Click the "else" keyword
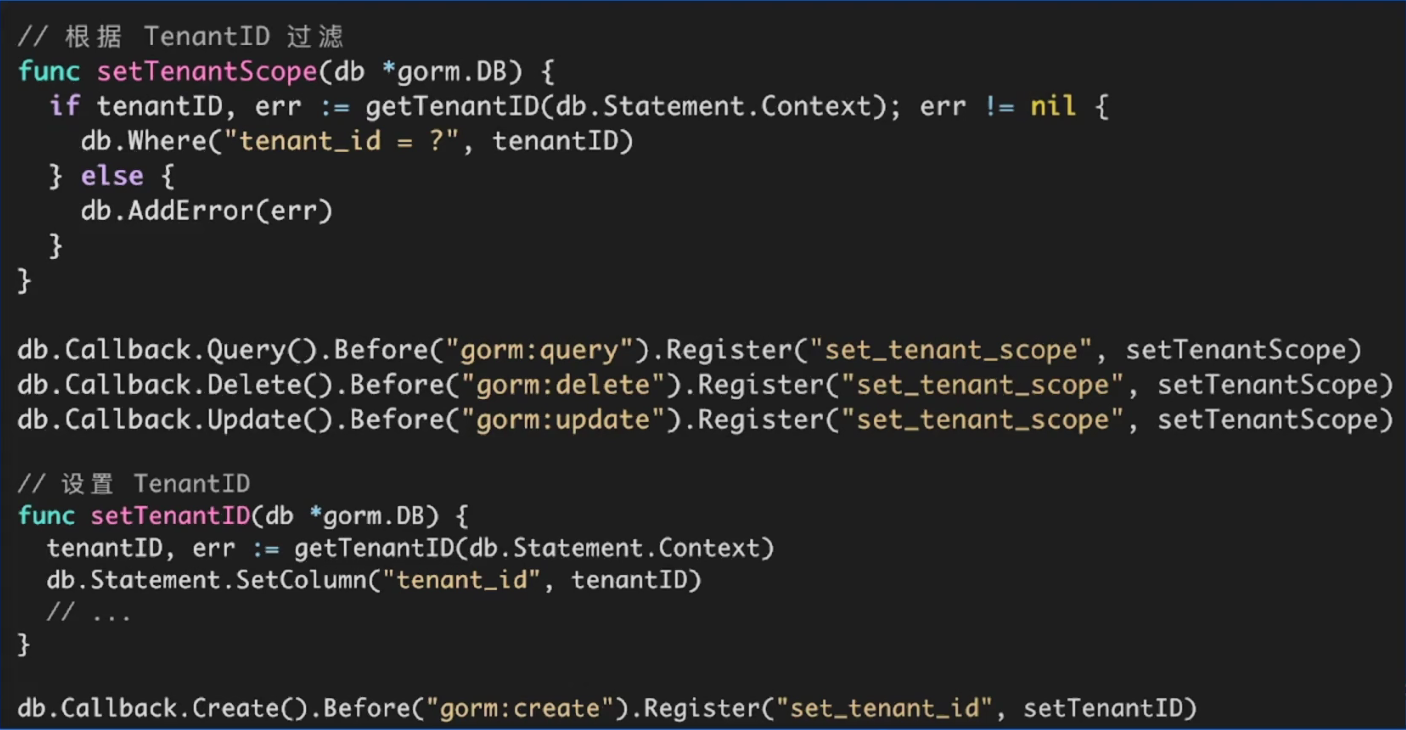This screenshot has height=730, width=1406. click(112, 176)
